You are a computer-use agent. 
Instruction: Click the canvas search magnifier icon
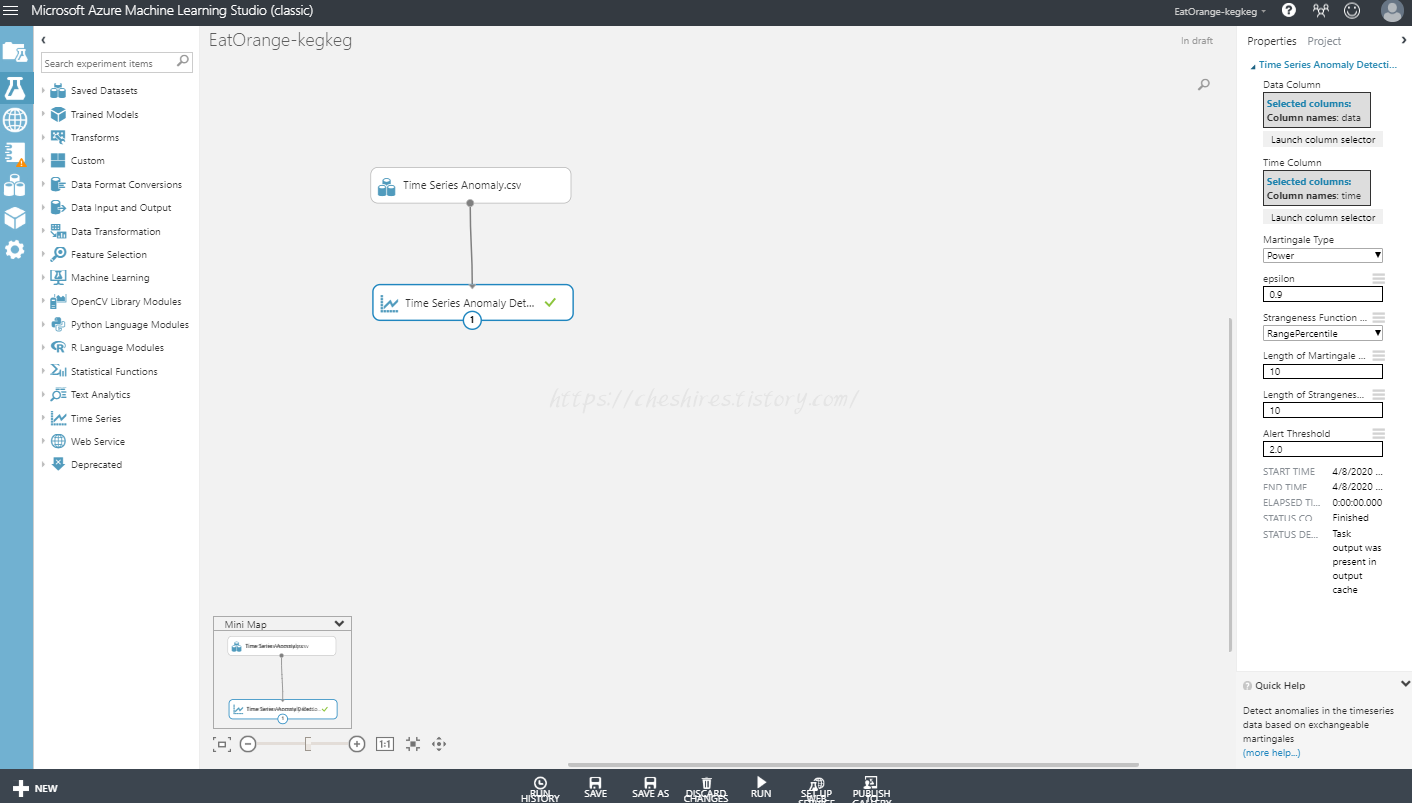1204,85
